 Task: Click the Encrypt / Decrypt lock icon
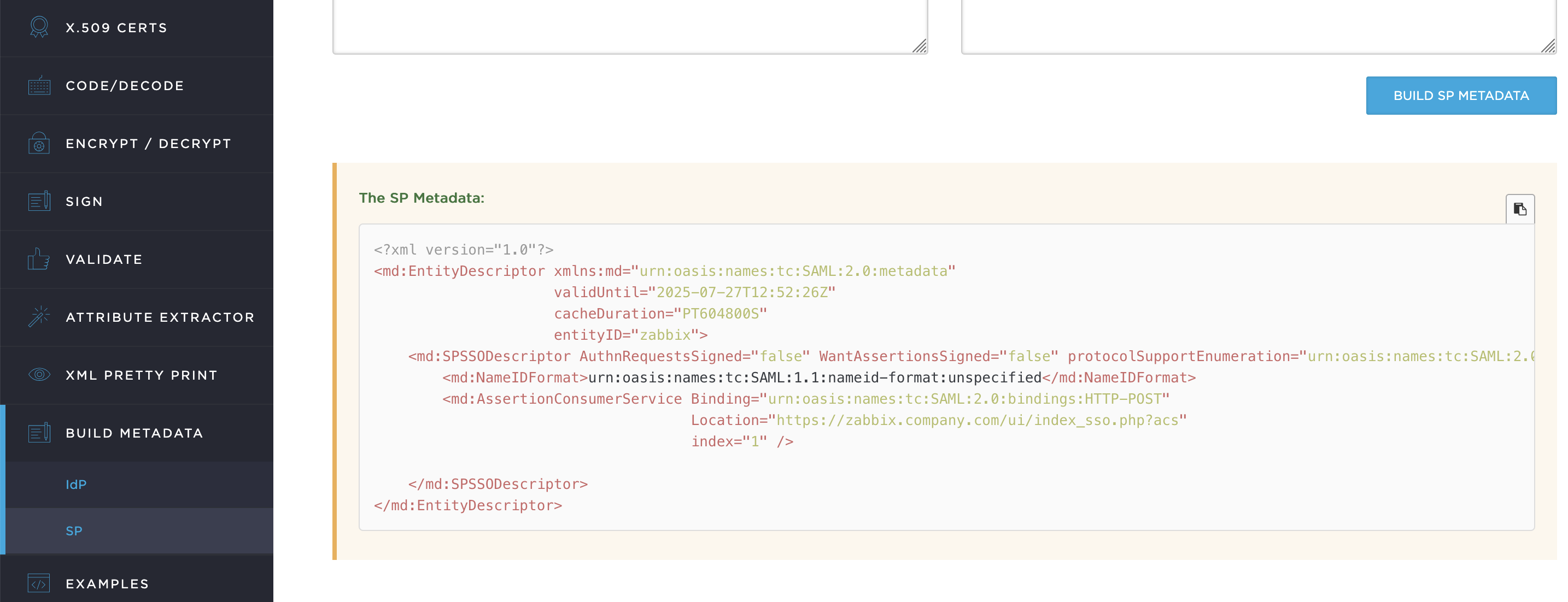(39, 144)
